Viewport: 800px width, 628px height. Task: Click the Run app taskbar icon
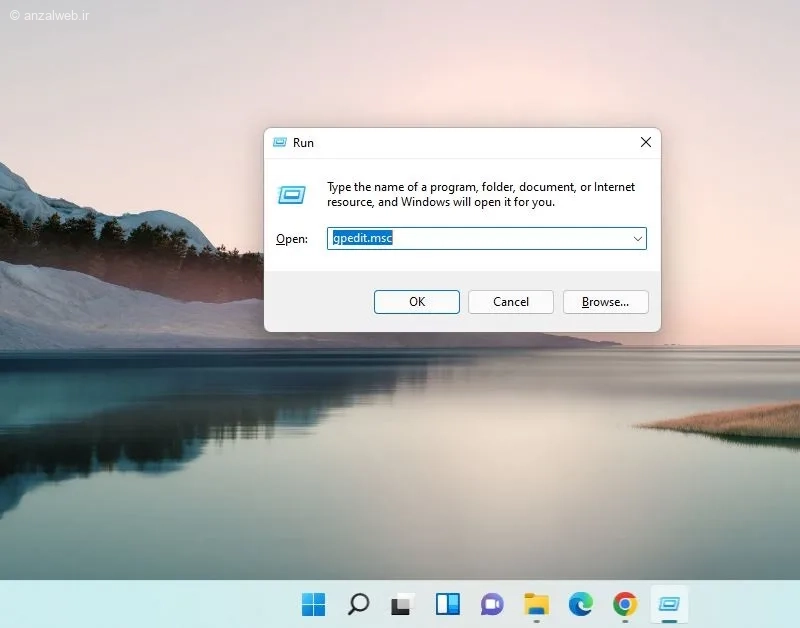pos(667,604)
